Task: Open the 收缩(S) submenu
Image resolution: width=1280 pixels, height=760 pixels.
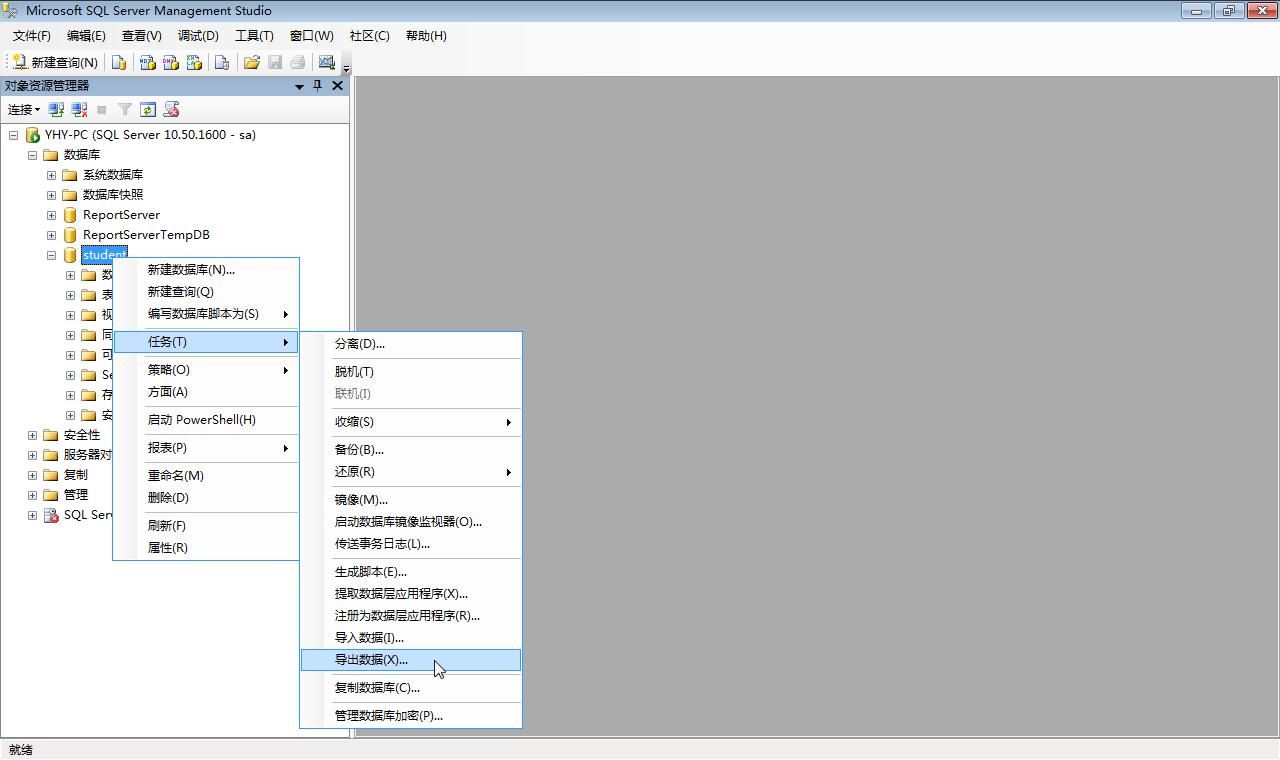Action: tap(411, 422)
